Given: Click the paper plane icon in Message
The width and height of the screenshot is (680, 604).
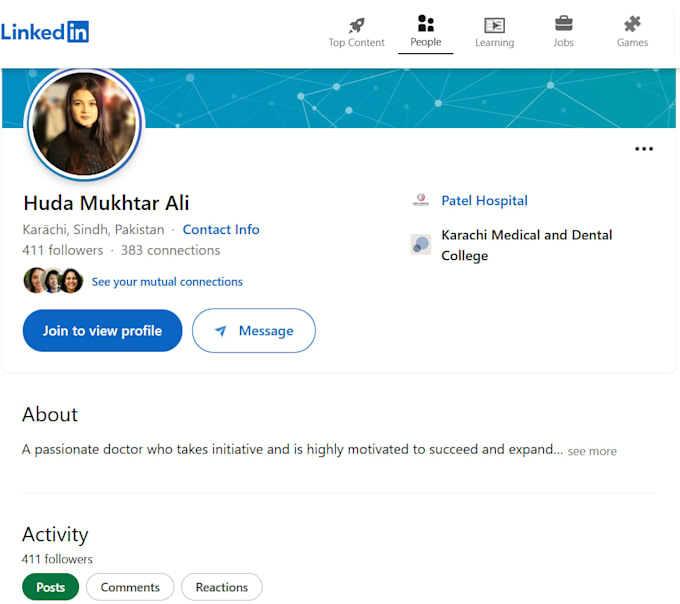Looking at the screenshot, I should [220, 331].
